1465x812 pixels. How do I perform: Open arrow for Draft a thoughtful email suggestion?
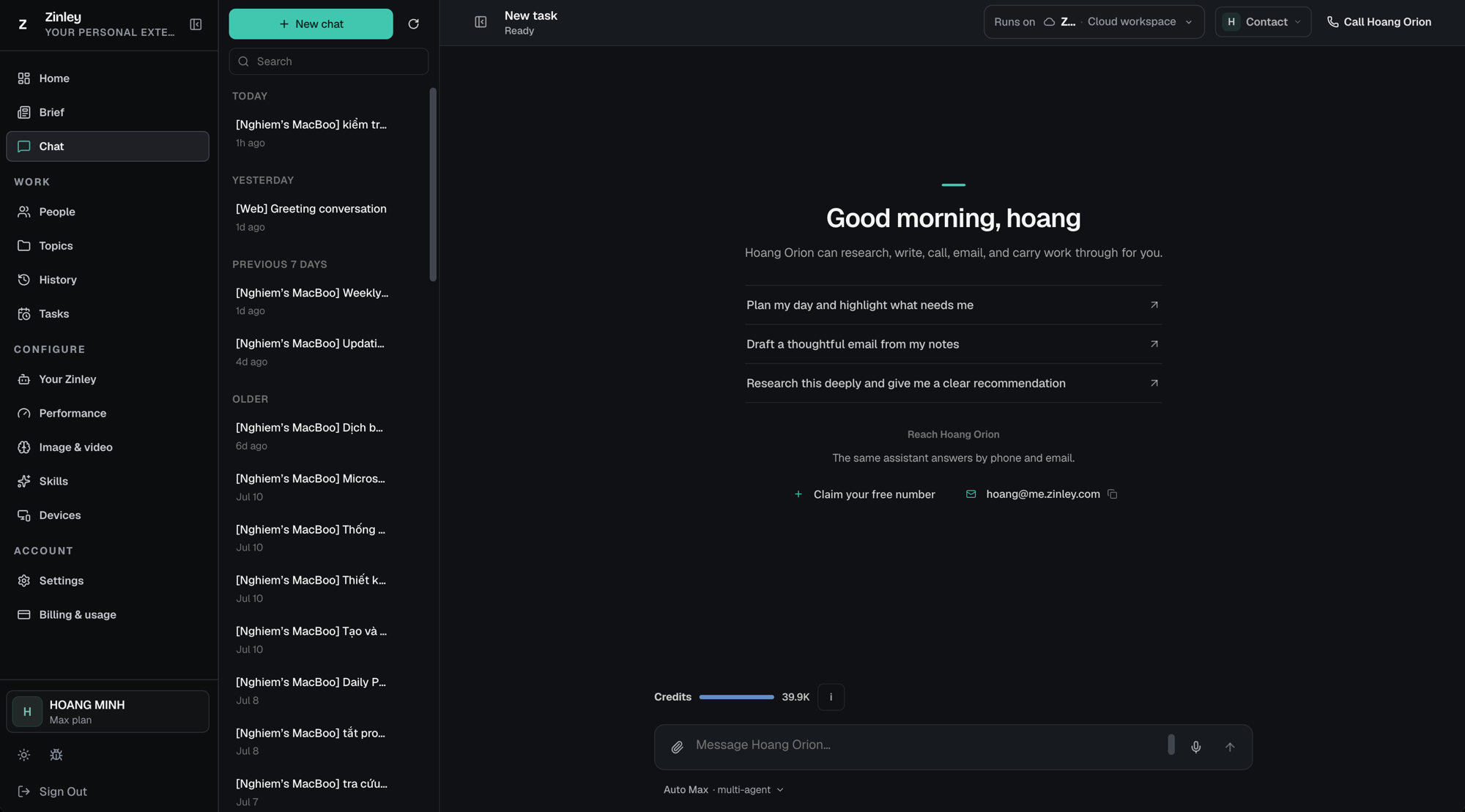(x=1154, y=344)
